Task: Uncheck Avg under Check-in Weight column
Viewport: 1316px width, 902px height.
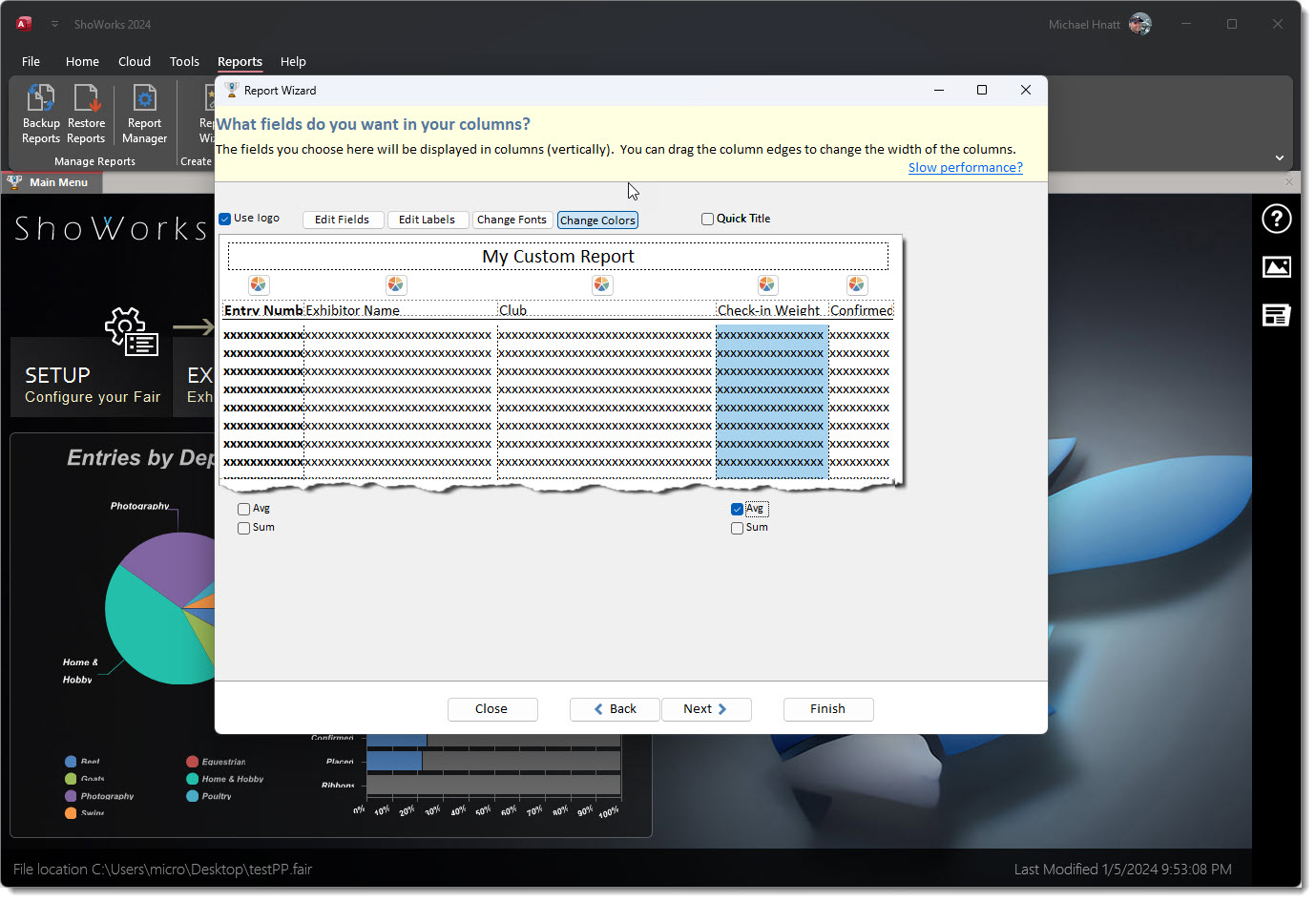Action: pyautogui.click(x=737, y=509)
